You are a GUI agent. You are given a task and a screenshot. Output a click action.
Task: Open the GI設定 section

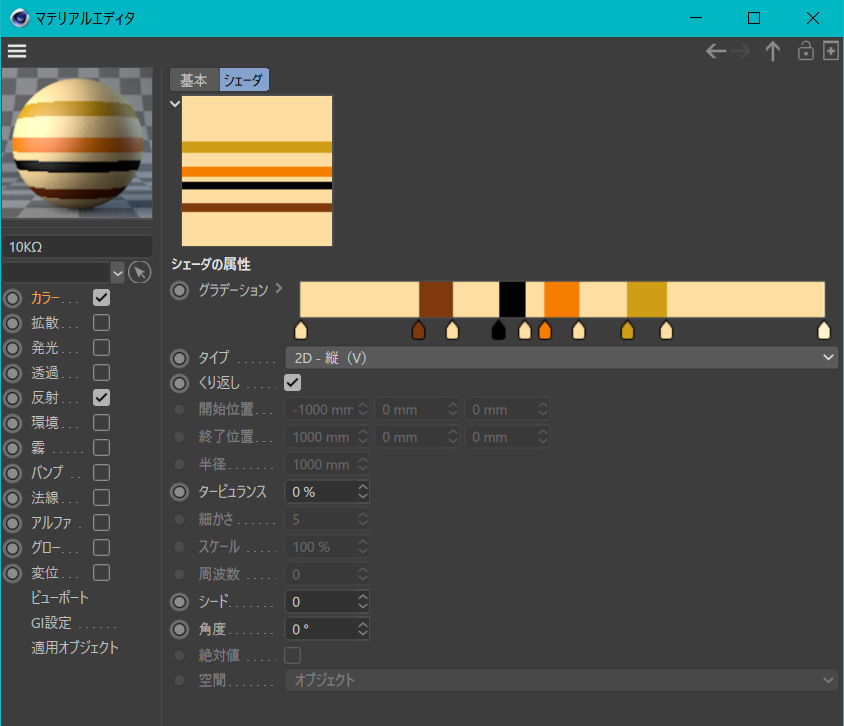click(74, 623)
